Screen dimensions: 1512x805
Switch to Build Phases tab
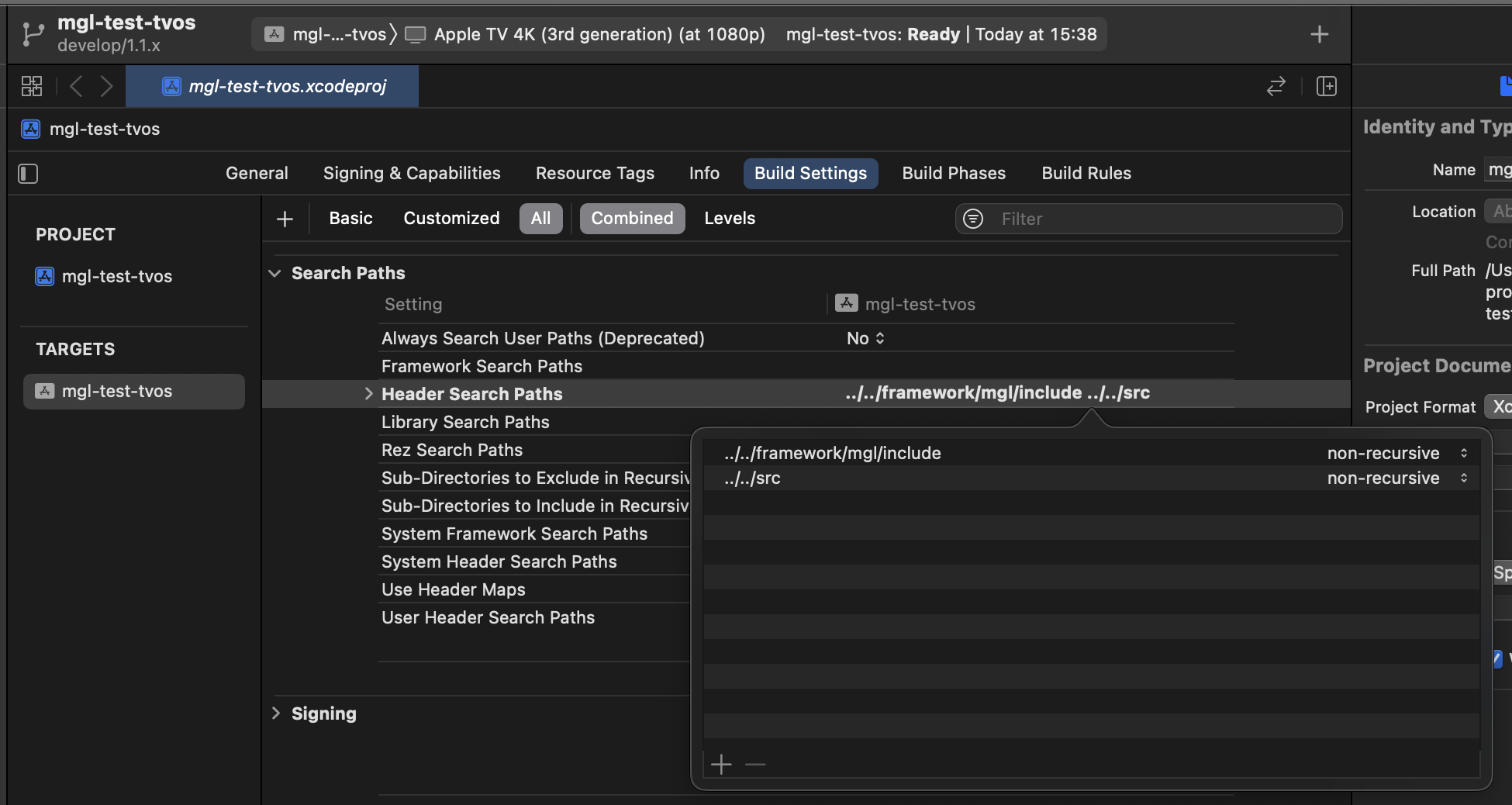point(954,173)
